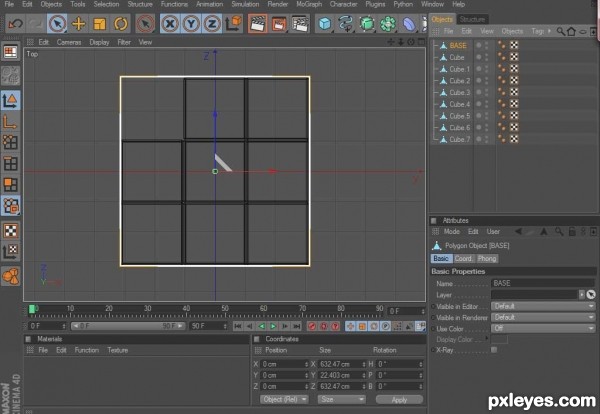This screenshot has height=414, width=600.
Task: Switch to Structure tab
Action: [x=472, y=19]
